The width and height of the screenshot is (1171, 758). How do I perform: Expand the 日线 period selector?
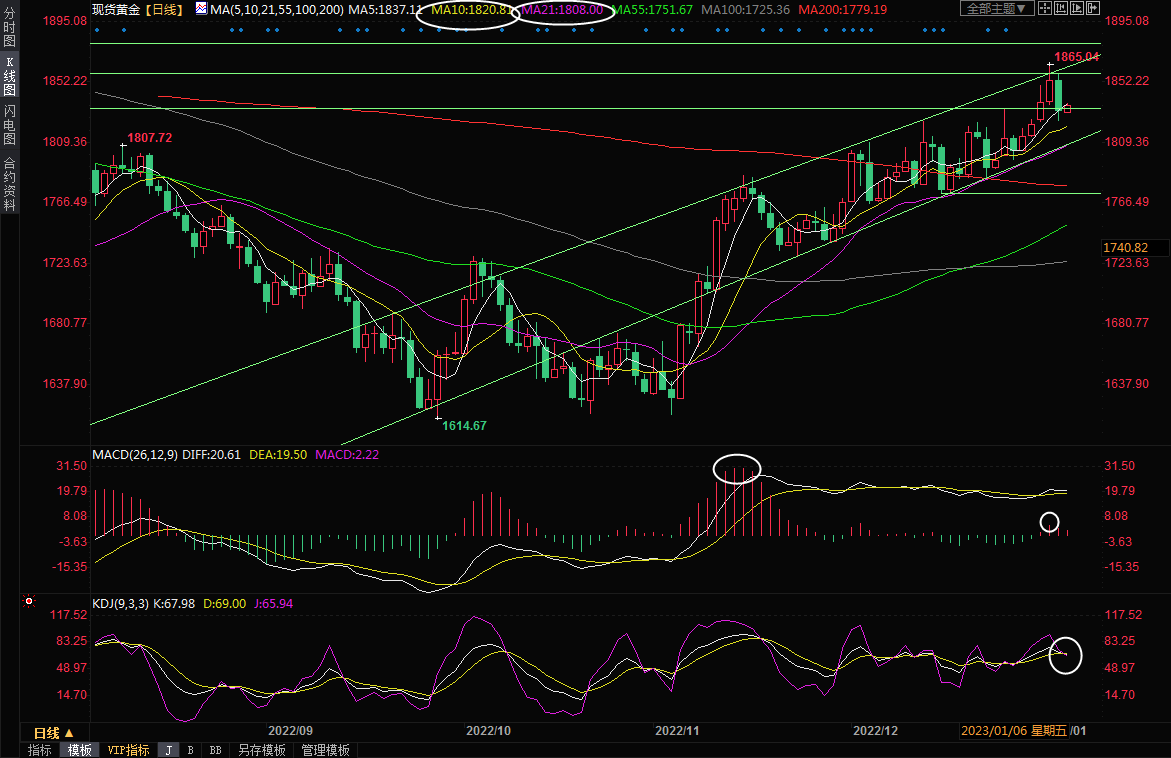54,733
